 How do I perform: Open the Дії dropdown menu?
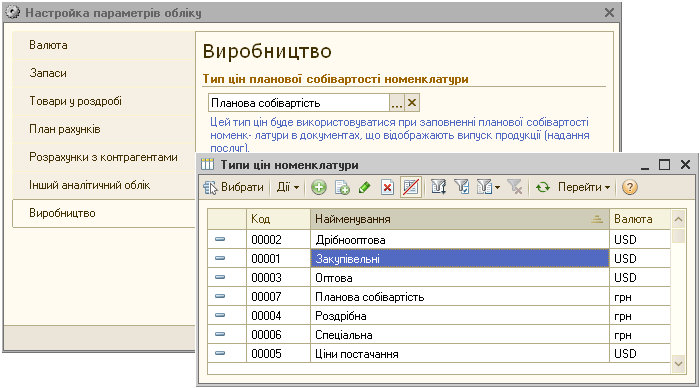pos(288,187)
